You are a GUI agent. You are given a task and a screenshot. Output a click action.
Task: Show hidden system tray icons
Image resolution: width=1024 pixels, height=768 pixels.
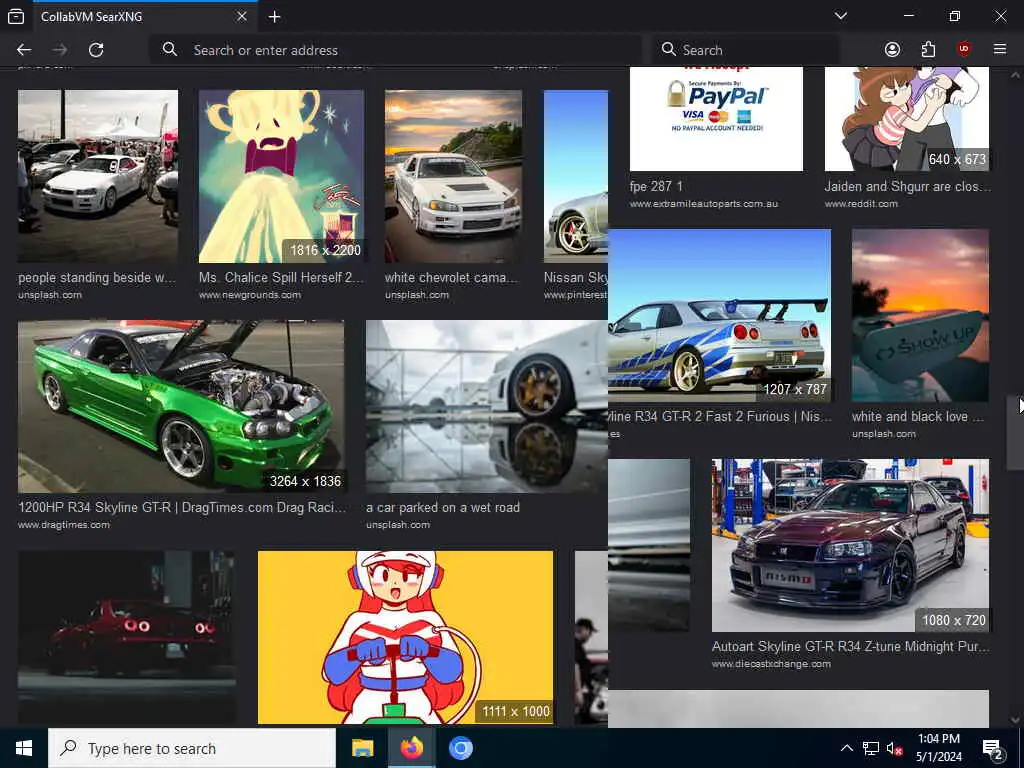[846, 748]
